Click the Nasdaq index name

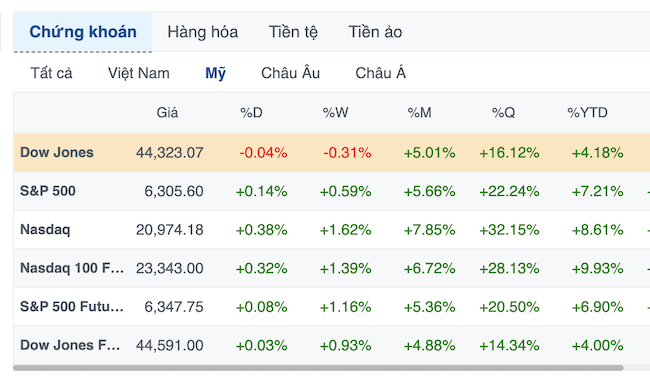(x=45, y=230)
